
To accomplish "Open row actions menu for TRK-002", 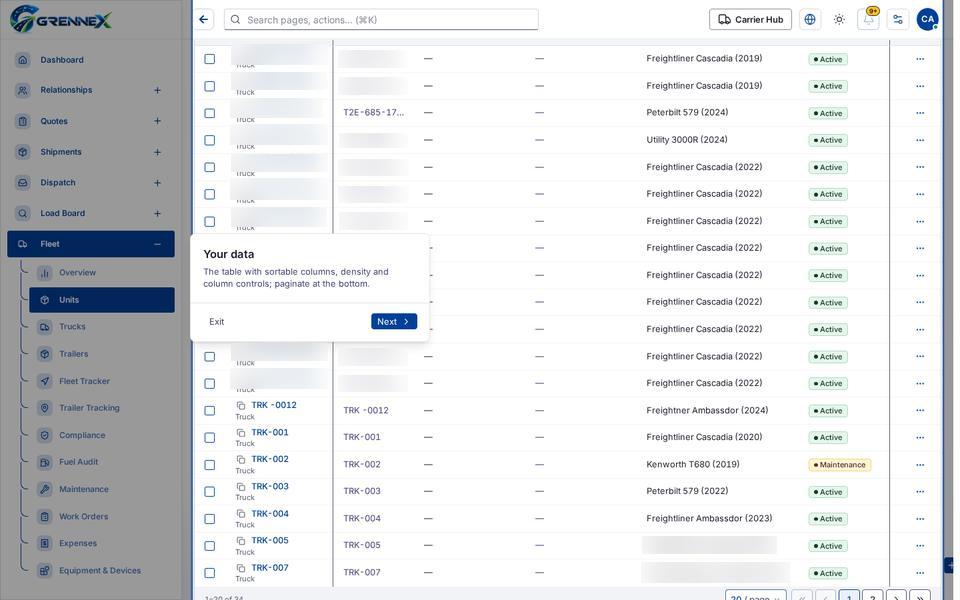I will [x=920, y=465].
